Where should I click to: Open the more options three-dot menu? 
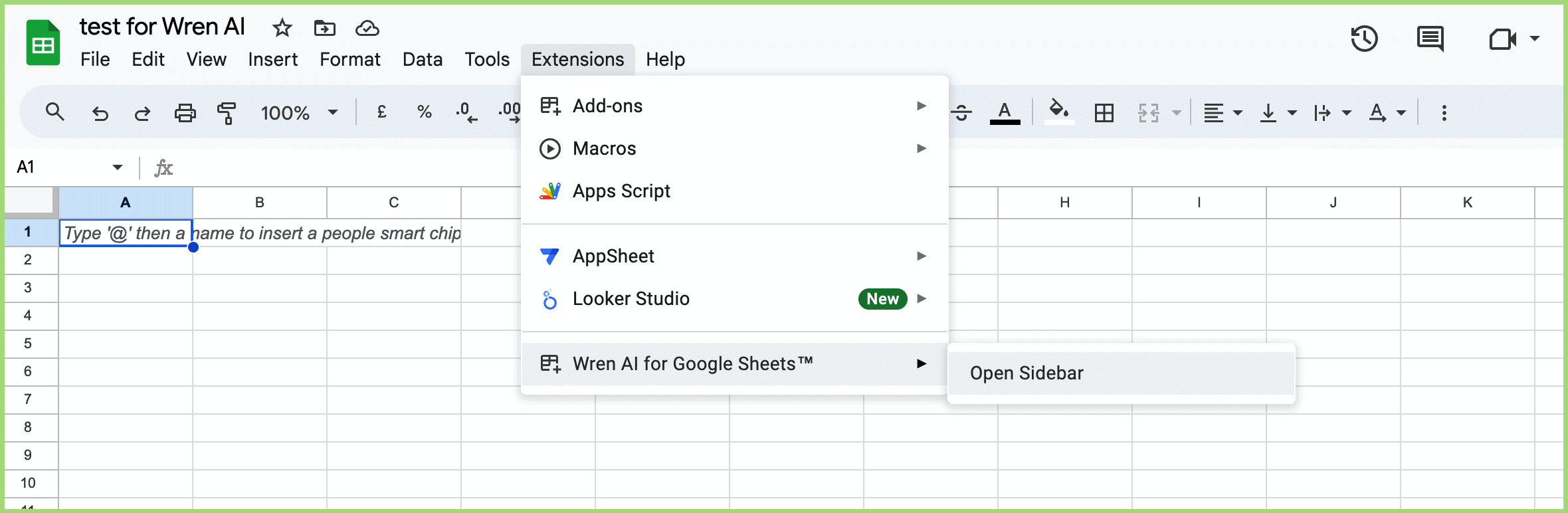coord(1444,113)
